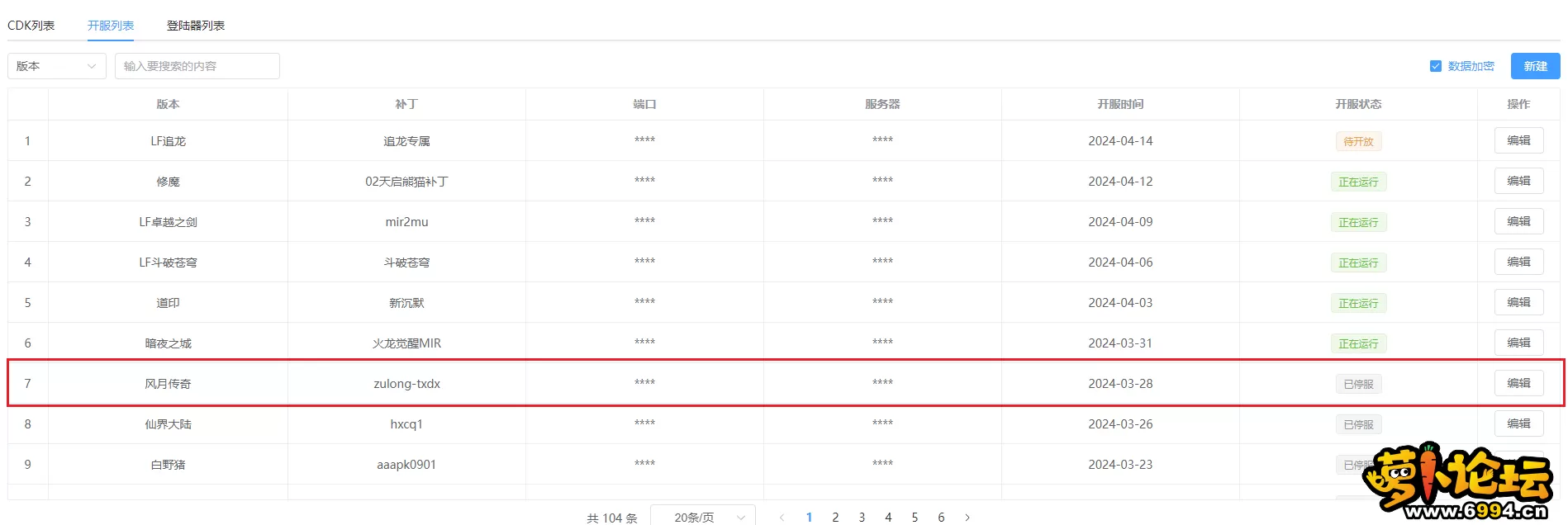Edit the 修魔 row

pos(1519,181)
